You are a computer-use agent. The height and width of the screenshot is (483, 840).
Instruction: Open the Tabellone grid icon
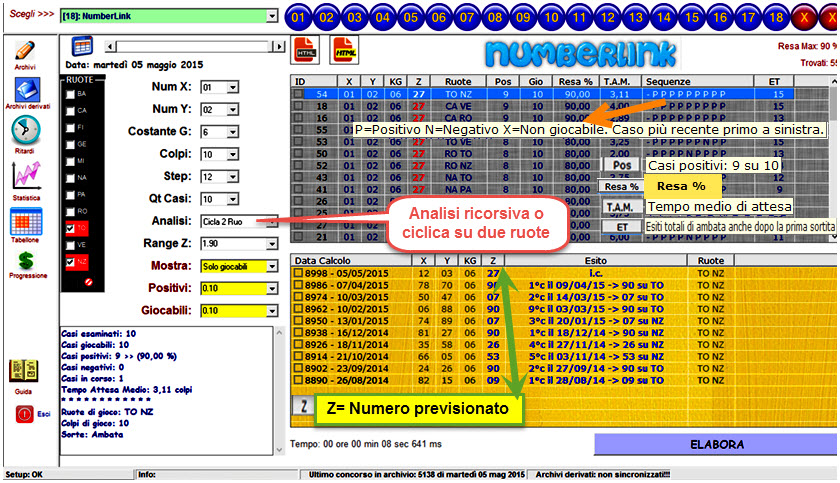[x=26, y=222]
